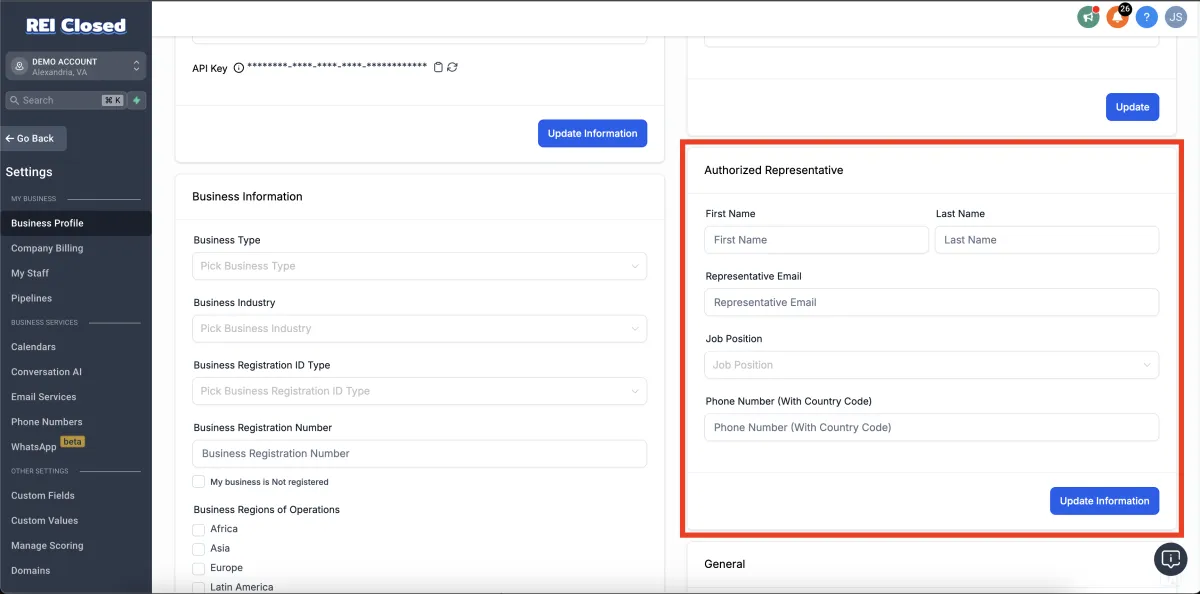The width and height of the screenshot is (1200, 594).
Task: Open the Business Type dropdown
Action: tap(419, 266)
